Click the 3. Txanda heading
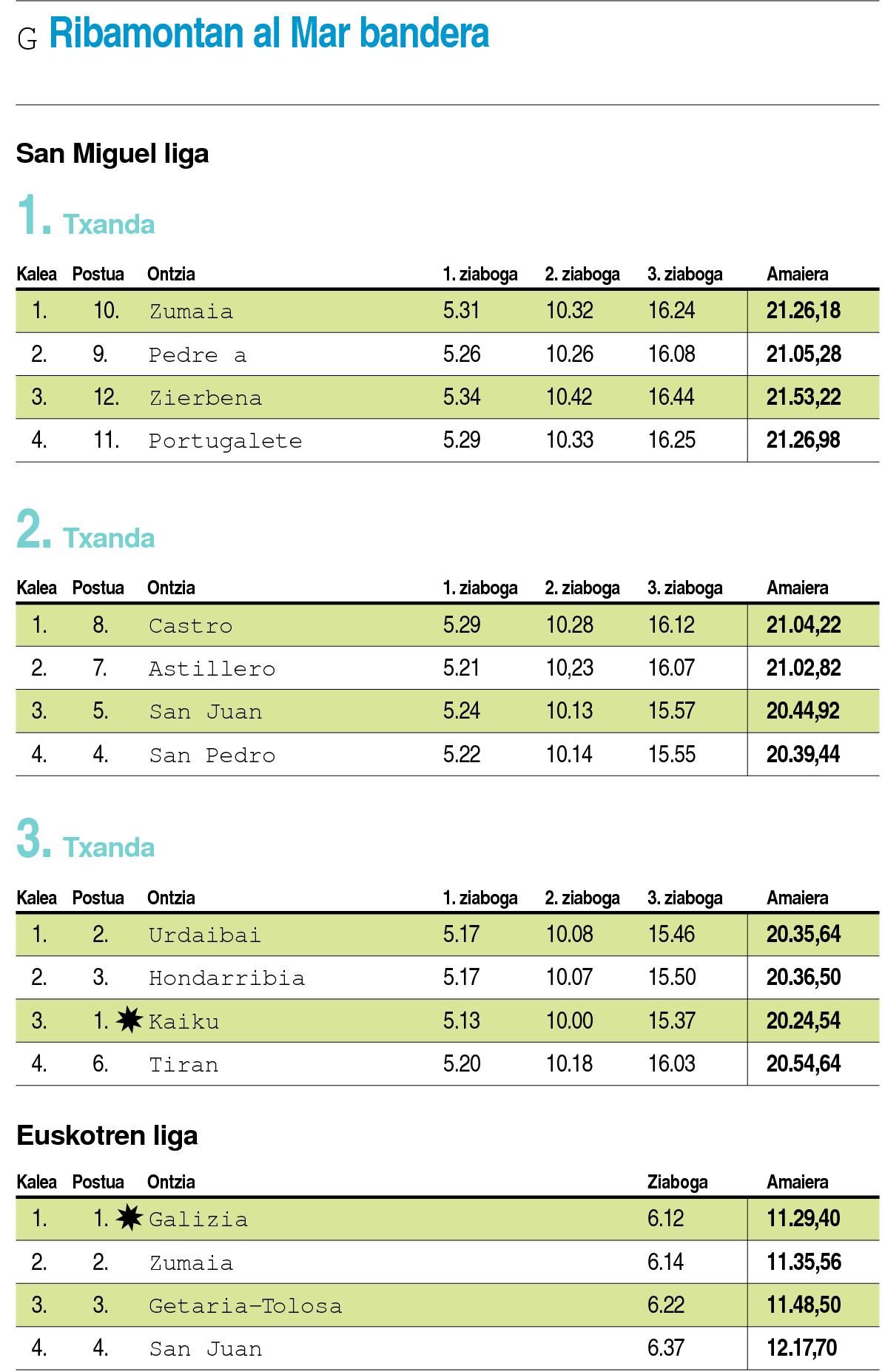 (86, 839)
